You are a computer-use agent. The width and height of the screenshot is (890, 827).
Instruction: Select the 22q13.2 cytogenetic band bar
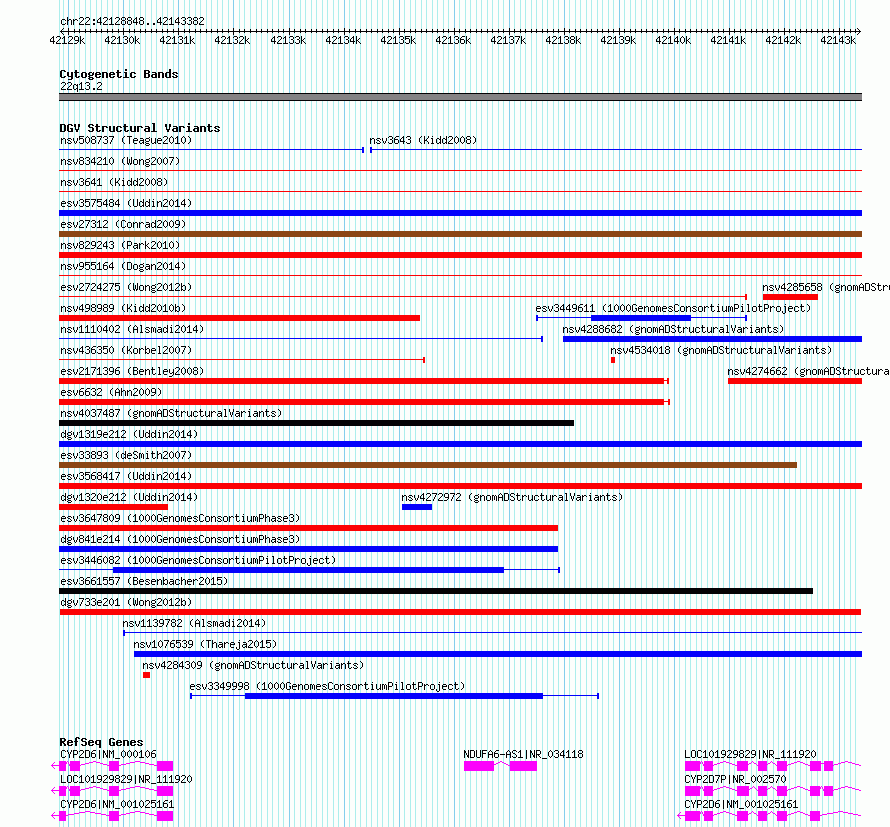click(x=460, y=97)
